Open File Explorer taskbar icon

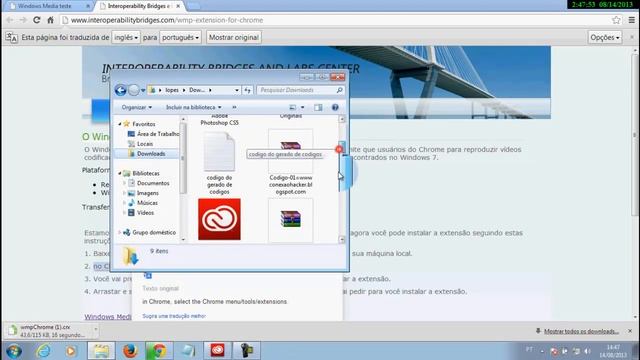coord(101,351)
